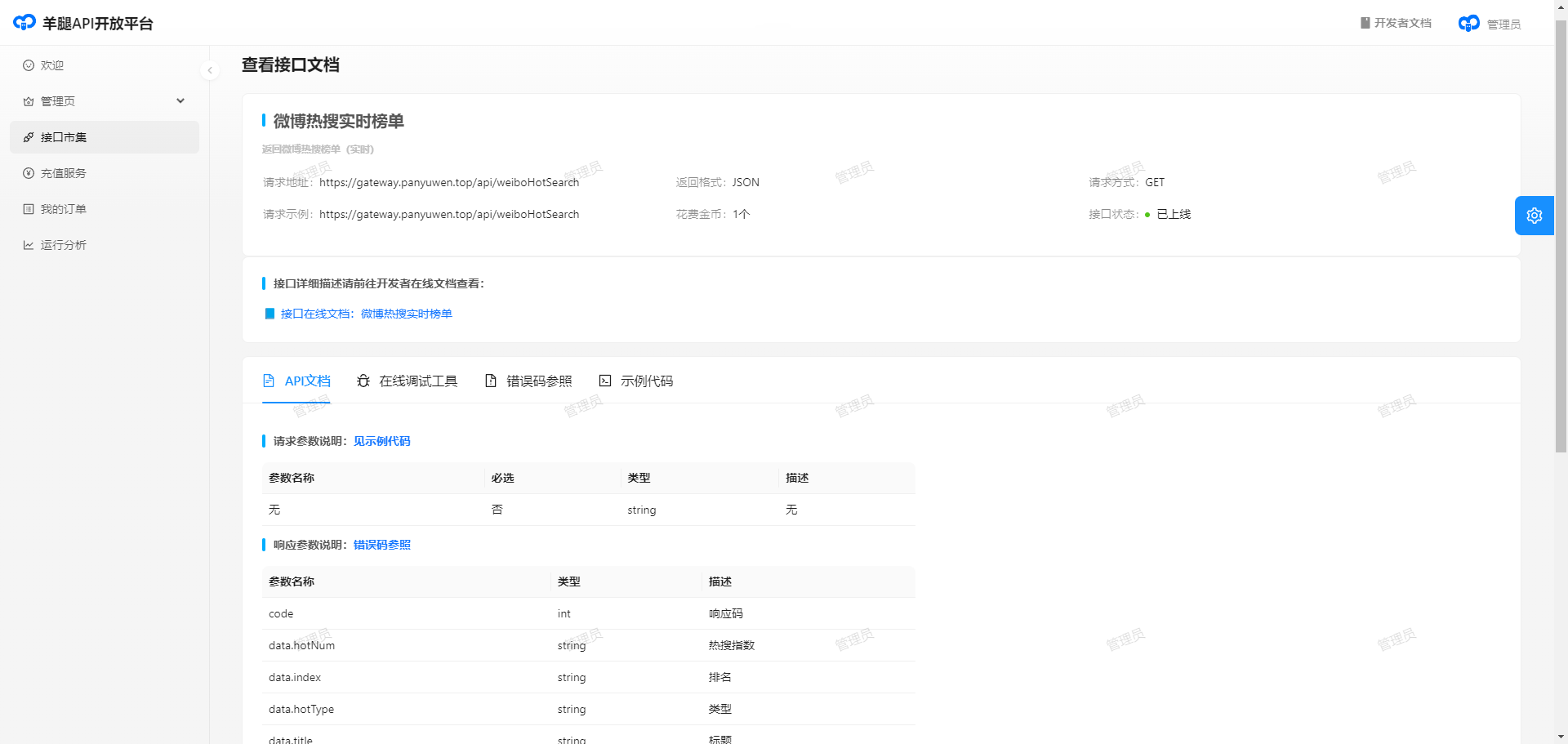This screenshot has width=1568, height=744.
Task: Click the down arrow on 管理页
Action: 180,101
